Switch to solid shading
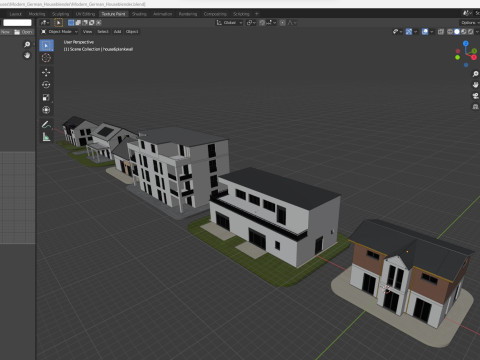The image size is (480, 360). point(457,32)
